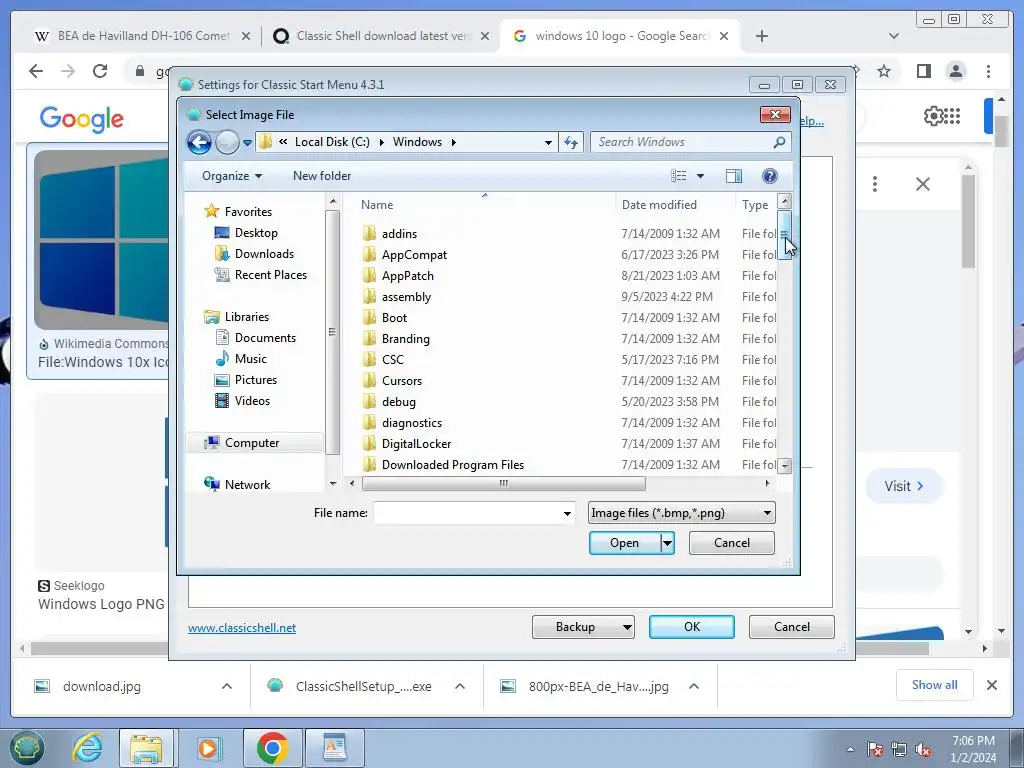The width and height of the screenshot is (1024, 768).
Task: Select the Boot folder
Action: coord(394,317)
